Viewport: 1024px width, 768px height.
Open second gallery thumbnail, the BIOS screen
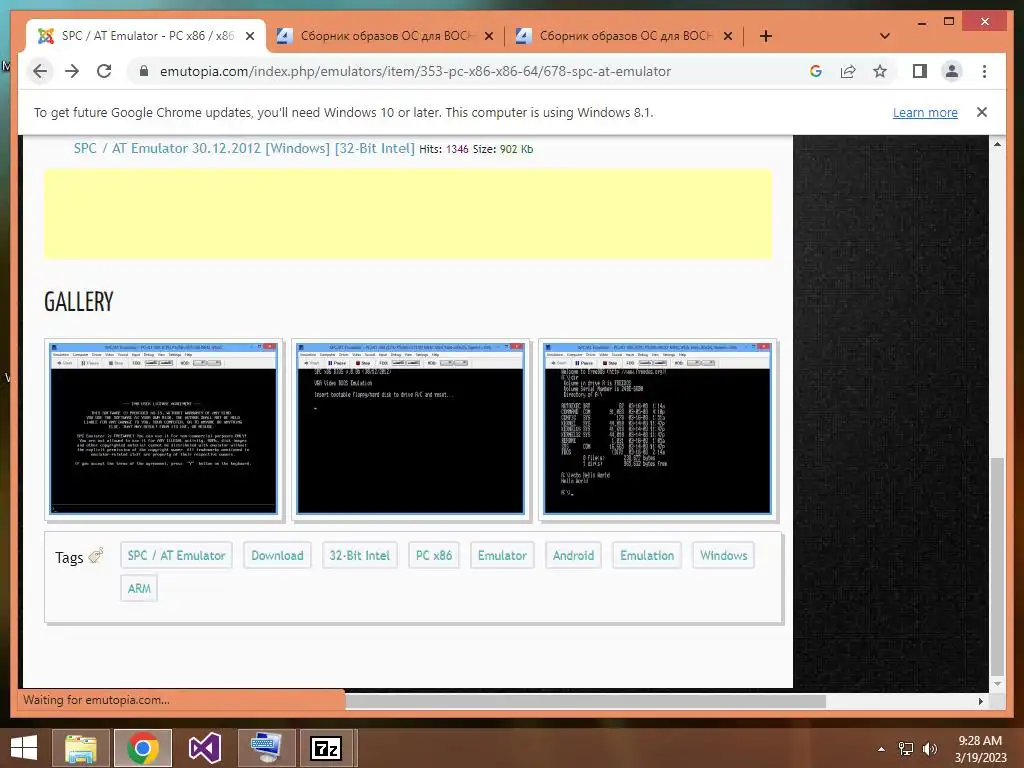pos(410,429)
